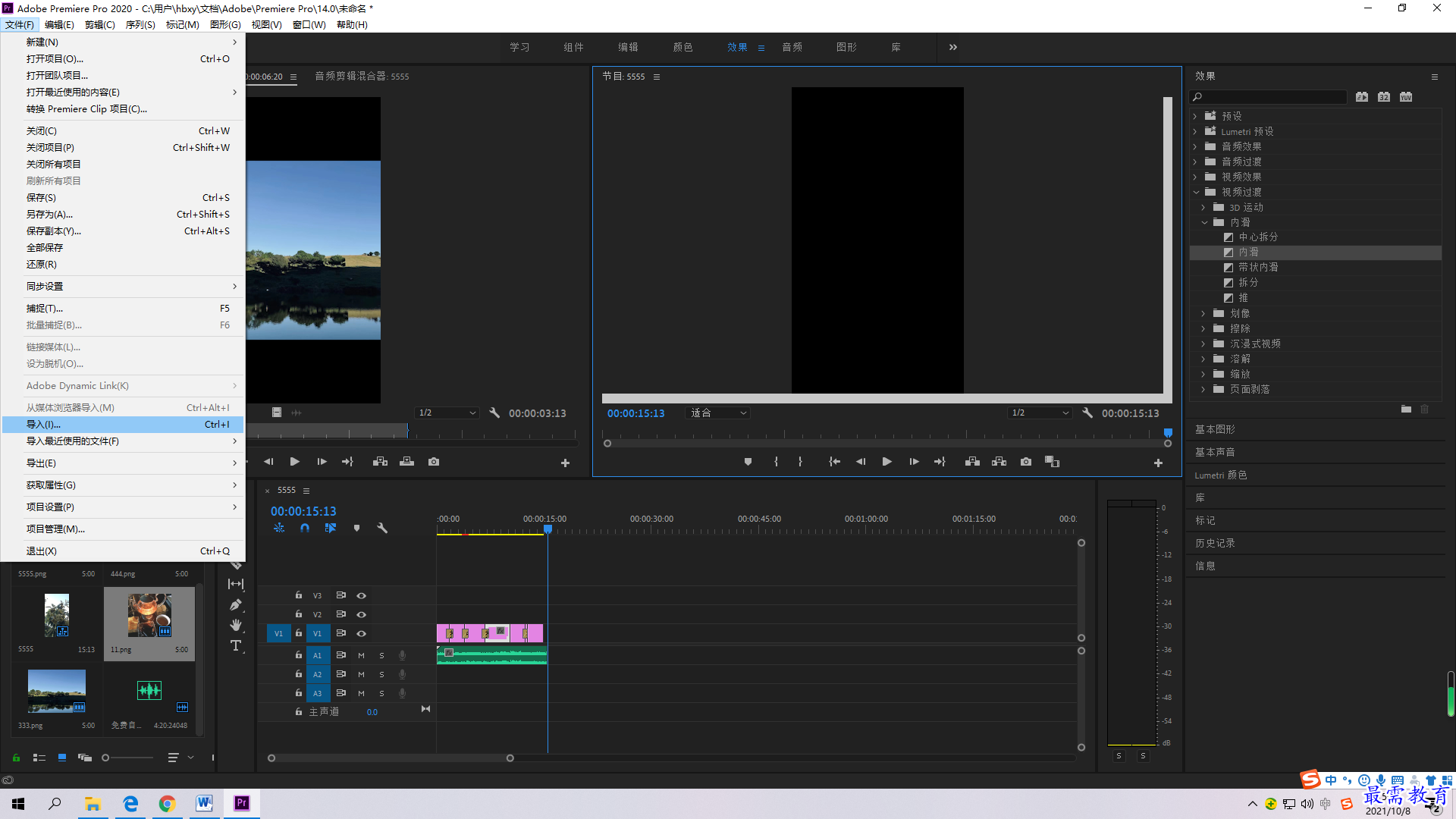Click Export Frame camera in Program monitor
Viewport: 1456px width, 819px height.
1026,462
